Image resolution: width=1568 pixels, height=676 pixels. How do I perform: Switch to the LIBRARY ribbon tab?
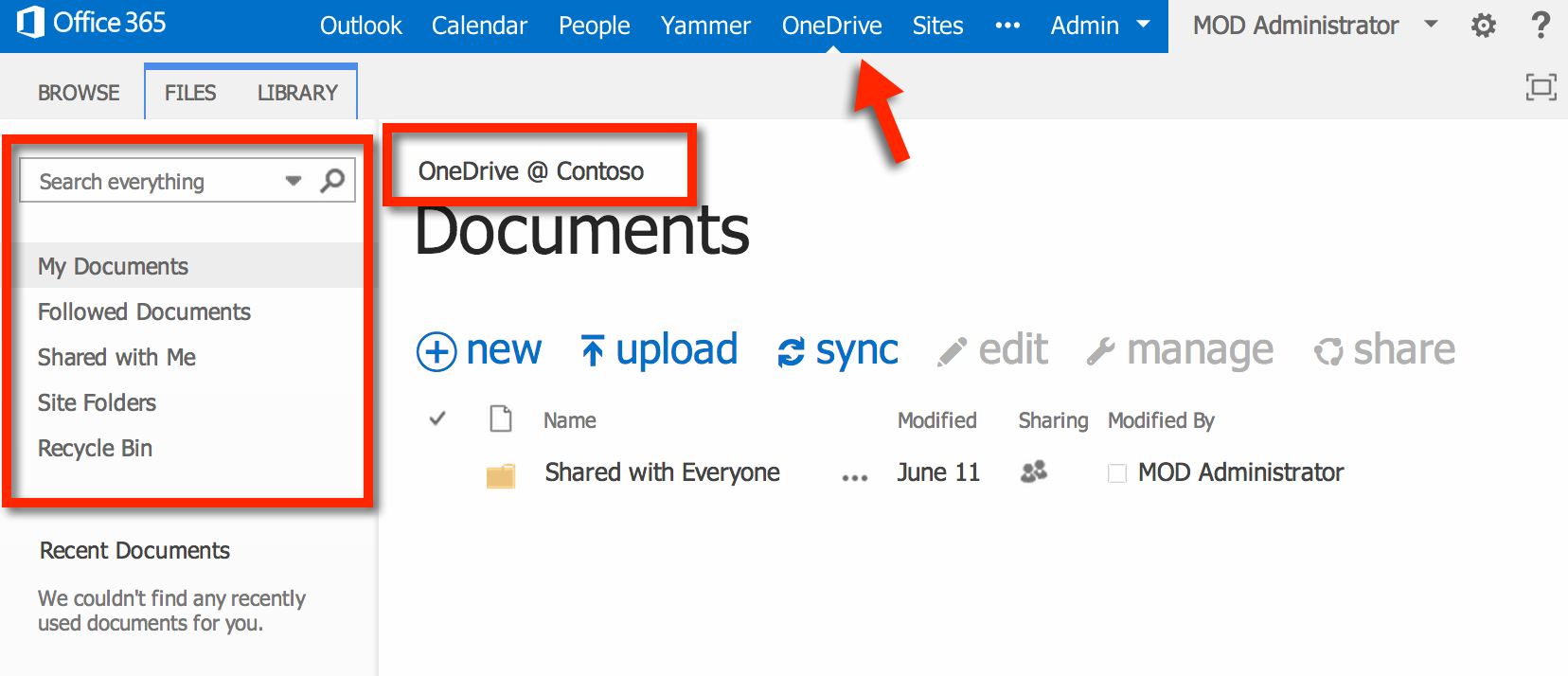tap(297, 93)
